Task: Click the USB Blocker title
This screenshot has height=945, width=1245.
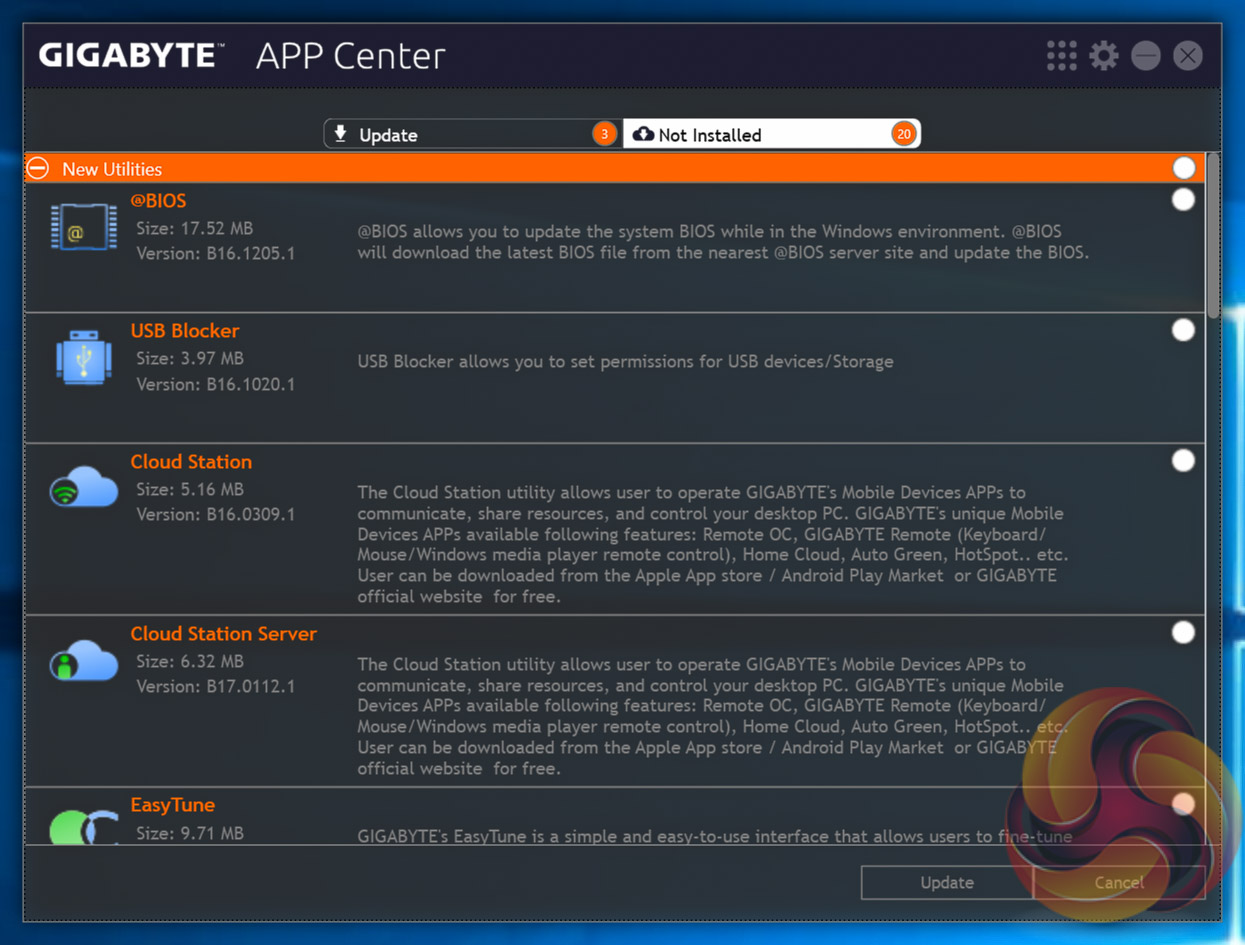Action: click(185, 331)
